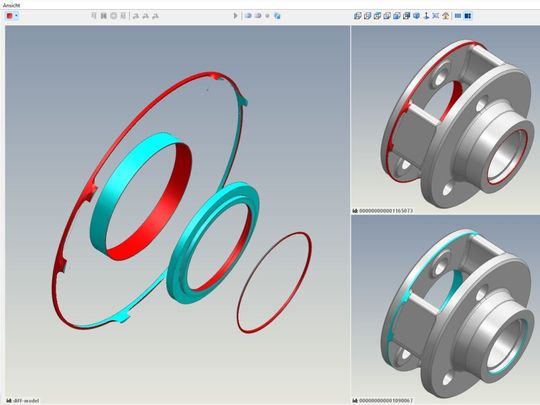This screenshot has height=405, width=540.
Task: Switch to the multi-pane split layout icon
Action: [x=468, y=16]
